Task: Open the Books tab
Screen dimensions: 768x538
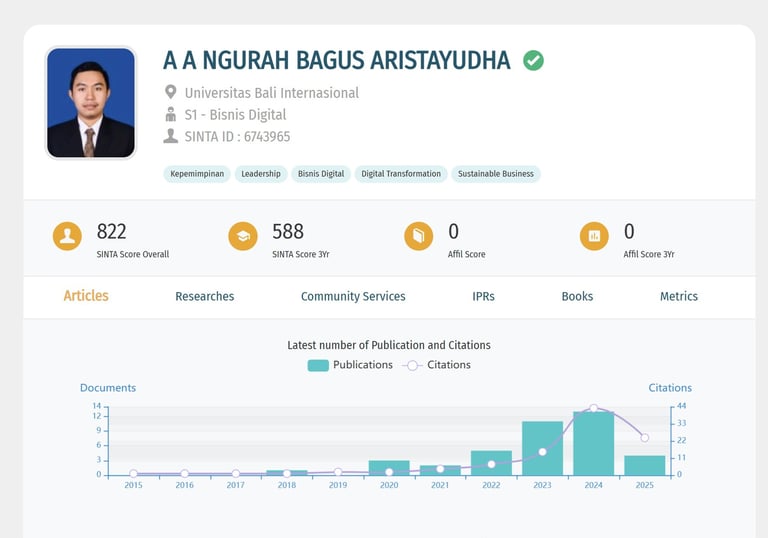Action: [577, 296]
